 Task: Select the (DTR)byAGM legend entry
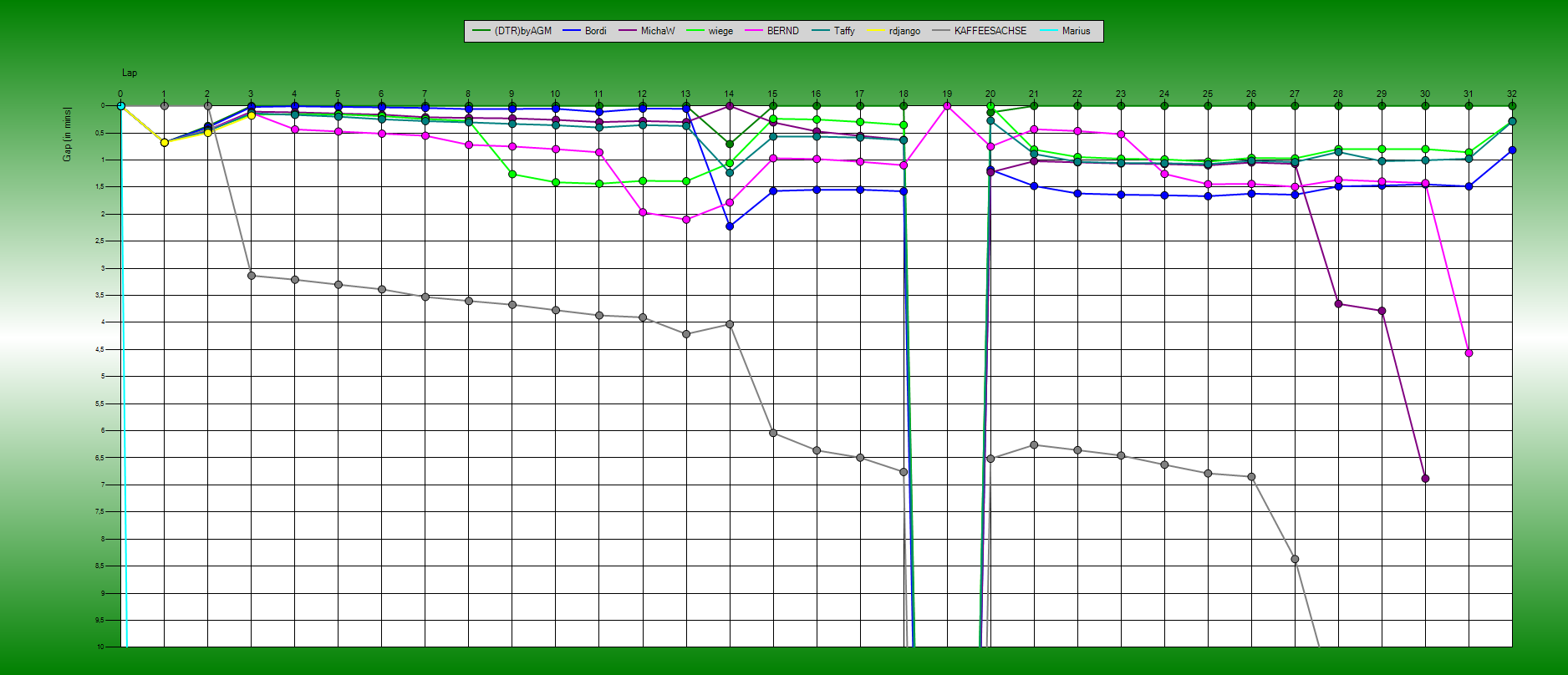coord(512,31)
